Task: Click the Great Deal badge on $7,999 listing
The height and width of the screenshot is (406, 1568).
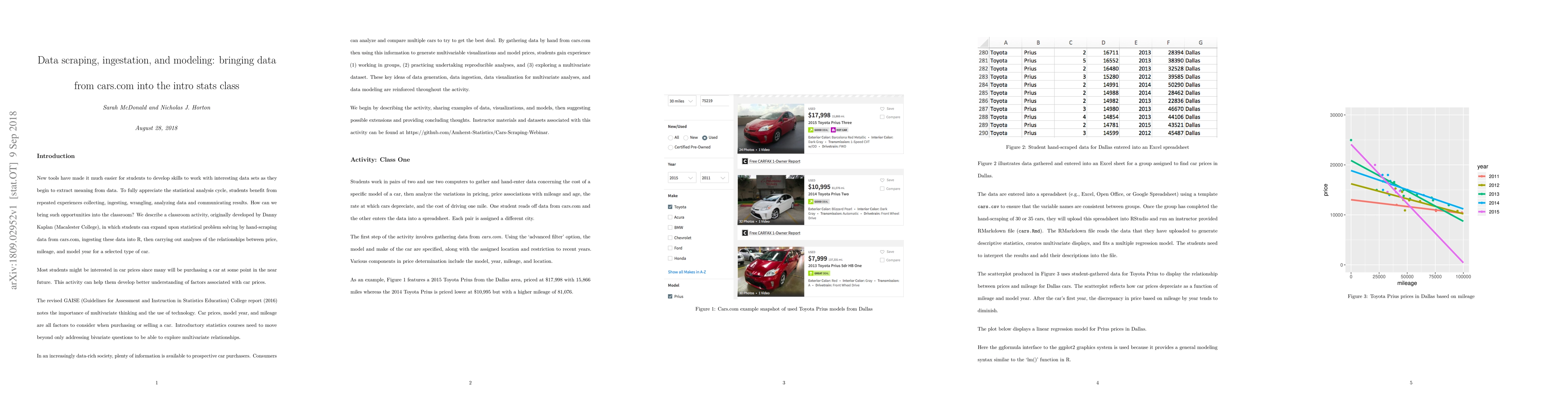Action: [x=819, y=273]
